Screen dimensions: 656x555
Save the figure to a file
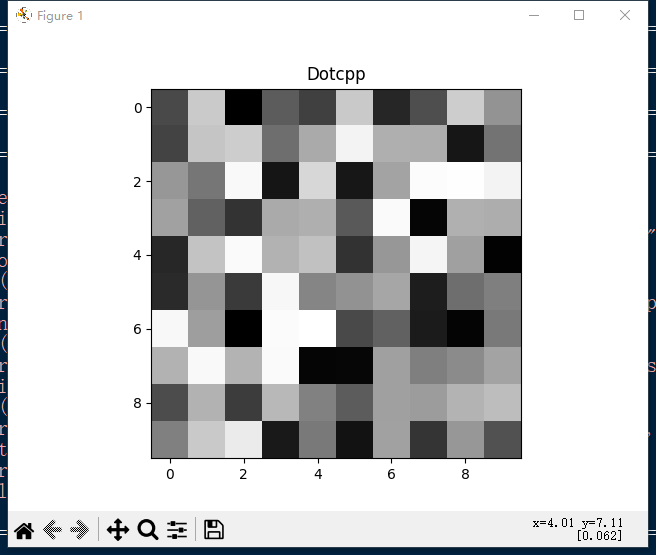214,529
